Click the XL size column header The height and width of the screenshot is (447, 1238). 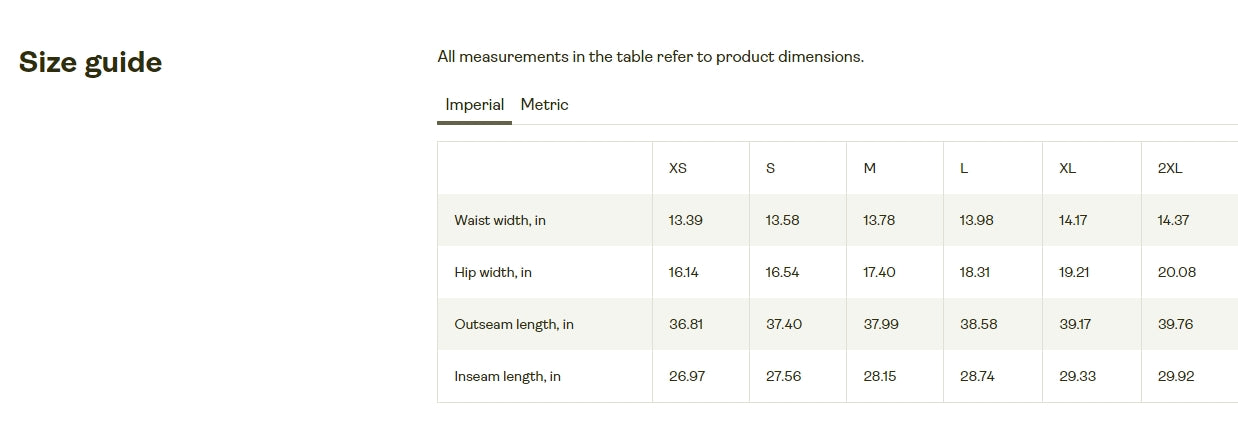[x=1067, y=168]
